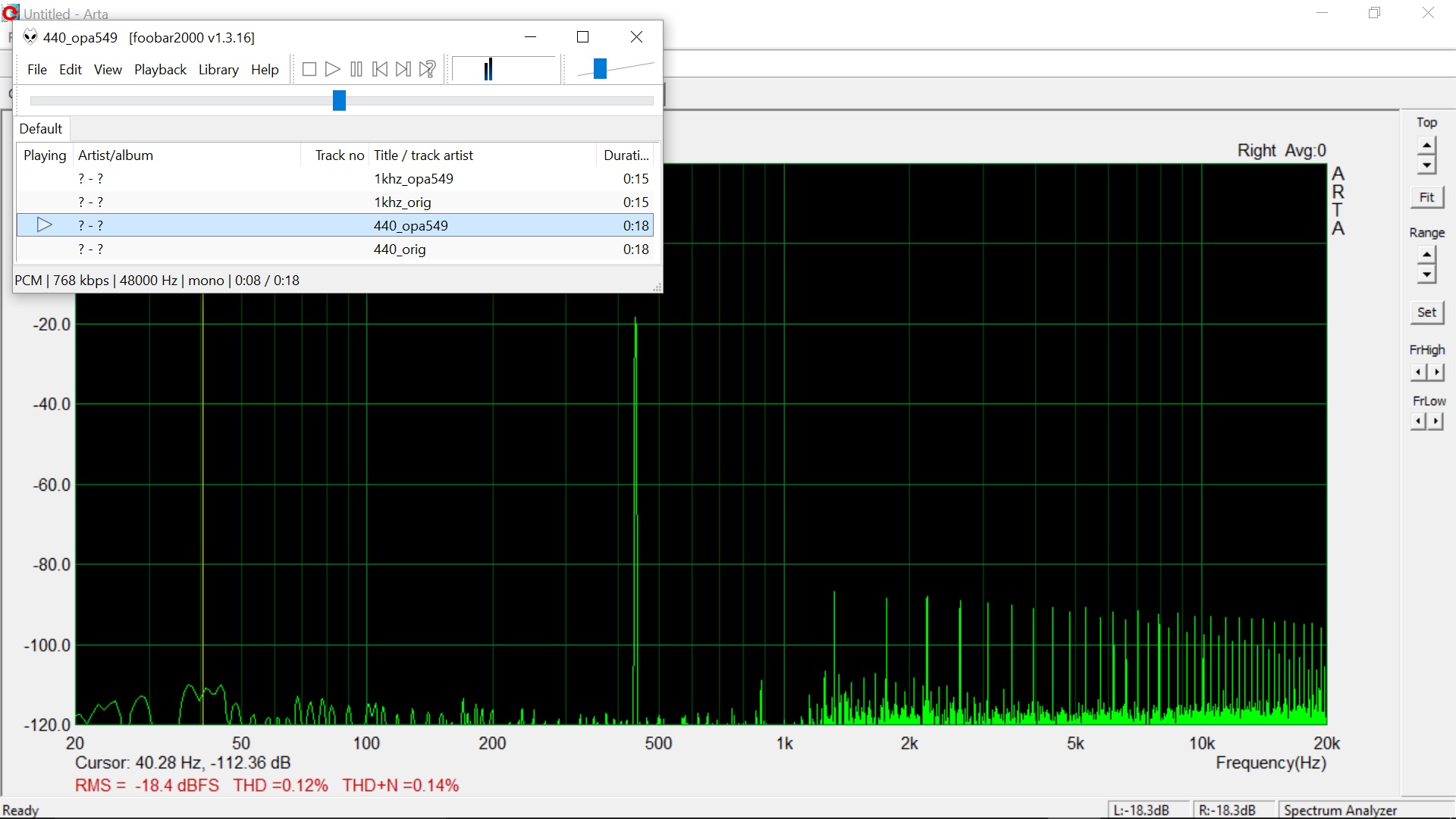
Task: Pause playback in foobar2000
Action: click(356, 70)
